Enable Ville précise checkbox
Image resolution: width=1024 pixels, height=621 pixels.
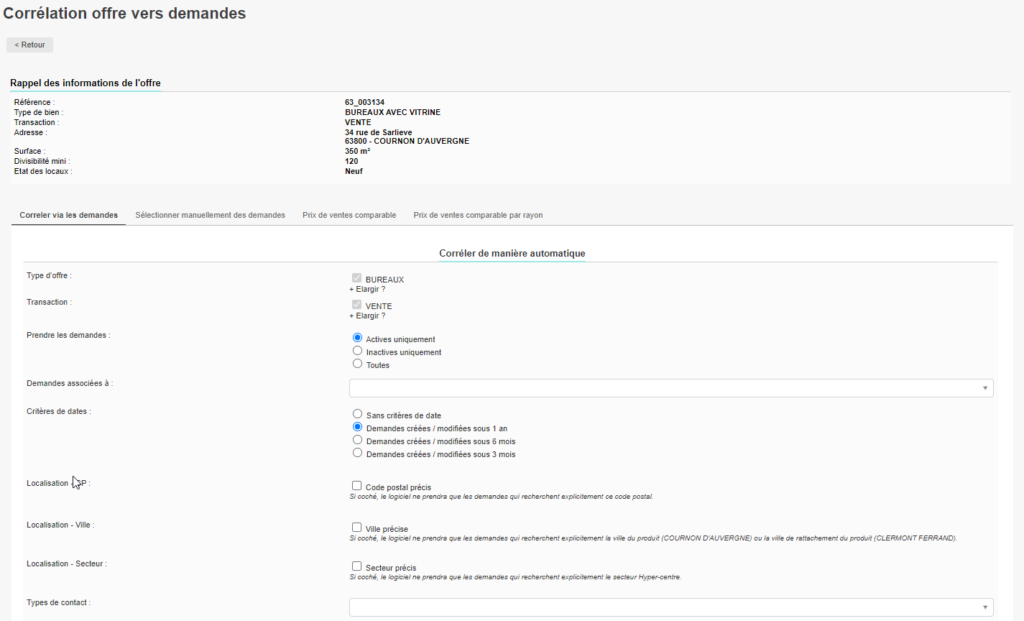(357, 527)
